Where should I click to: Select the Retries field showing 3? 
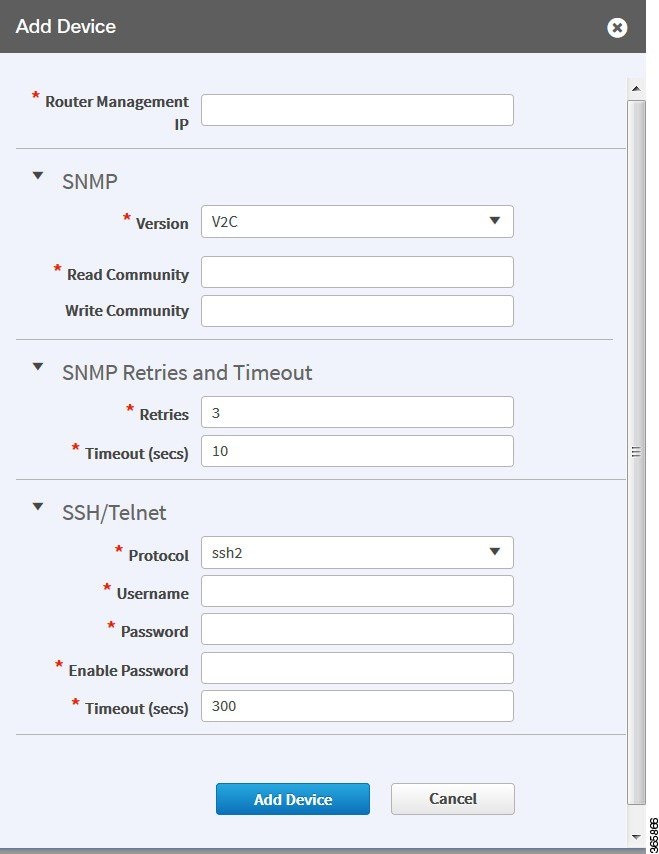(357, 412)
